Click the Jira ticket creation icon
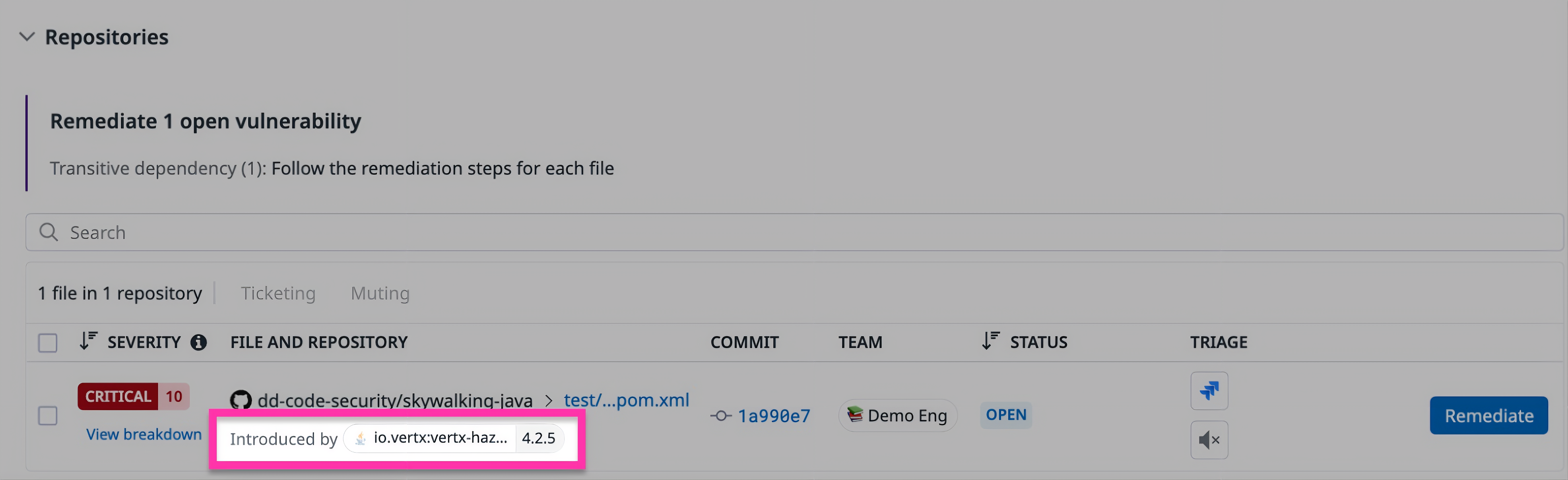The width and height of the screenshot is (1568, 480). (1209, 391)
